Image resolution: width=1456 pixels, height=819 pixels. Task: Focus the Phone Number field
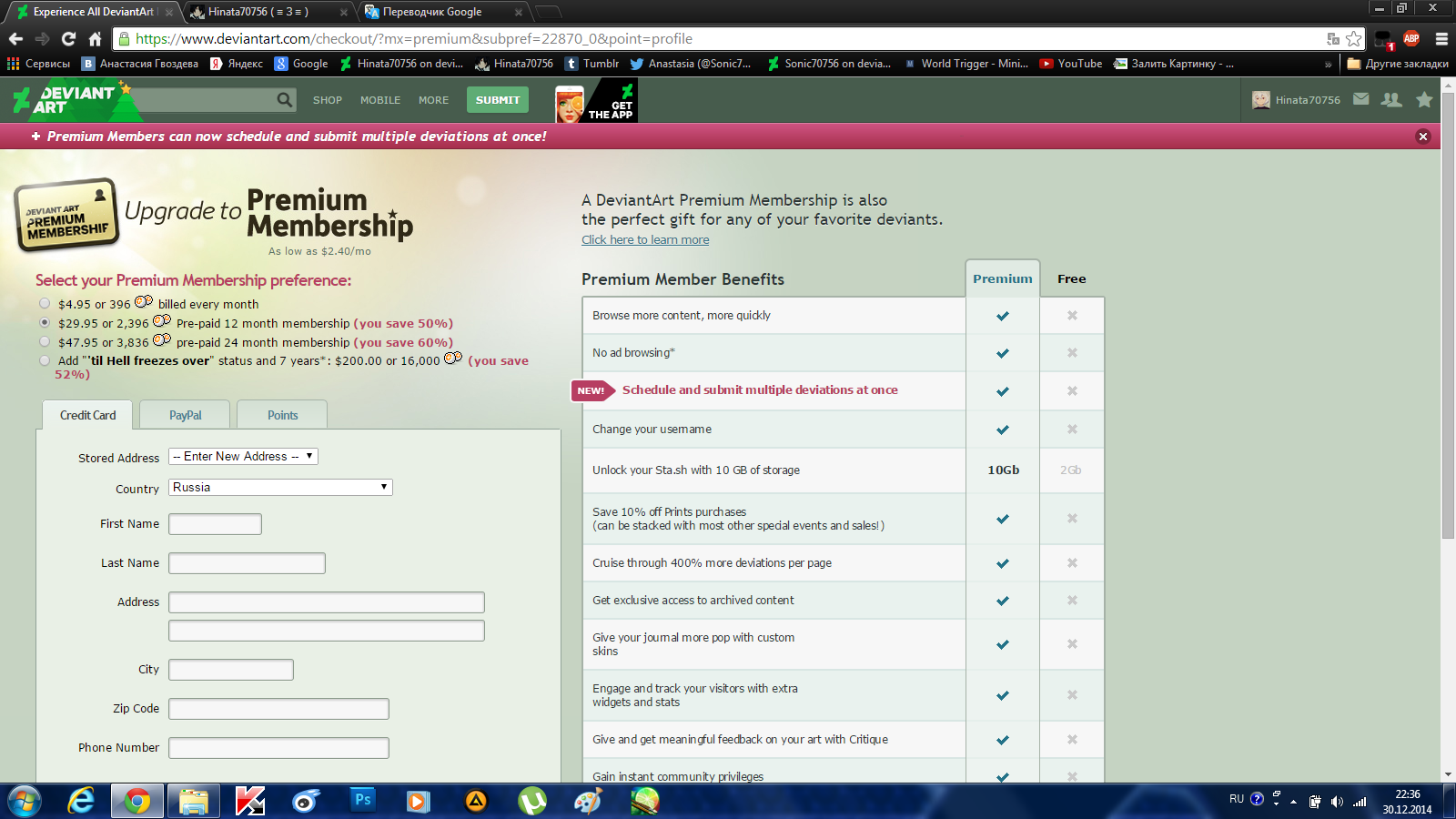click(x=278, y=748)
